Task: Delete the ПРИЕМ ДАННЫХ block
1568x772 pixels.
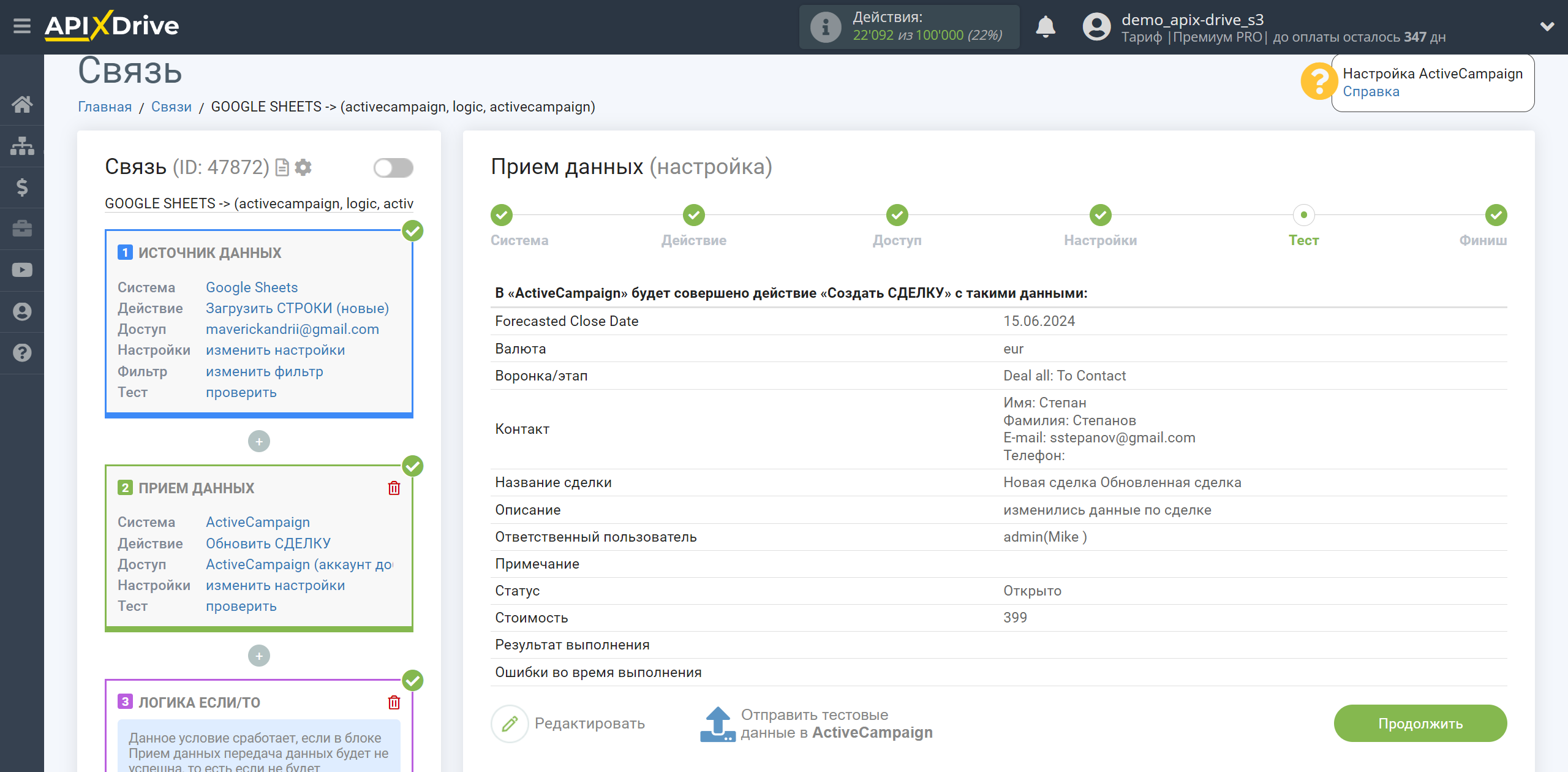Action: tap(394, 488)
